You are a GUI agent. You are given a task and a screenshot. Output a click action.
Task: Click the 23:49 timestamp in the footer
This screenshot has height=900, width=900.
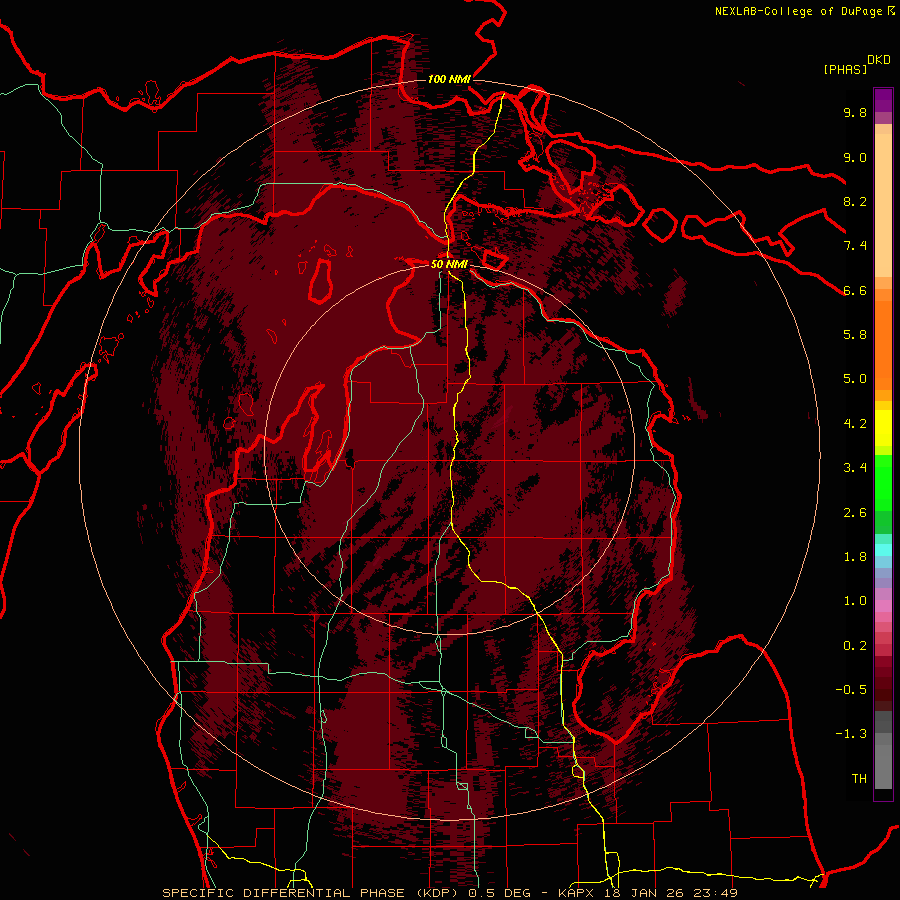[715, 893]
